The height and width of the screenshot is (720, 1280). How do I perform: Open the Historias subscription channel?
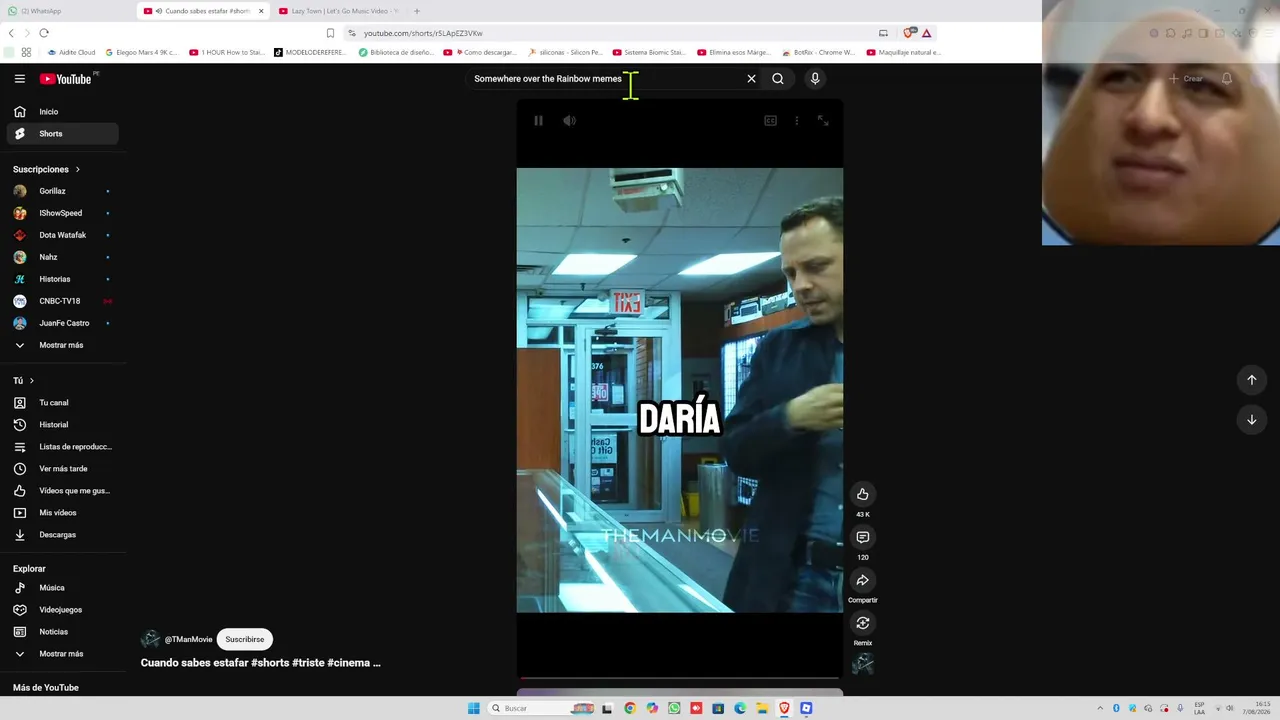(63, 279)
